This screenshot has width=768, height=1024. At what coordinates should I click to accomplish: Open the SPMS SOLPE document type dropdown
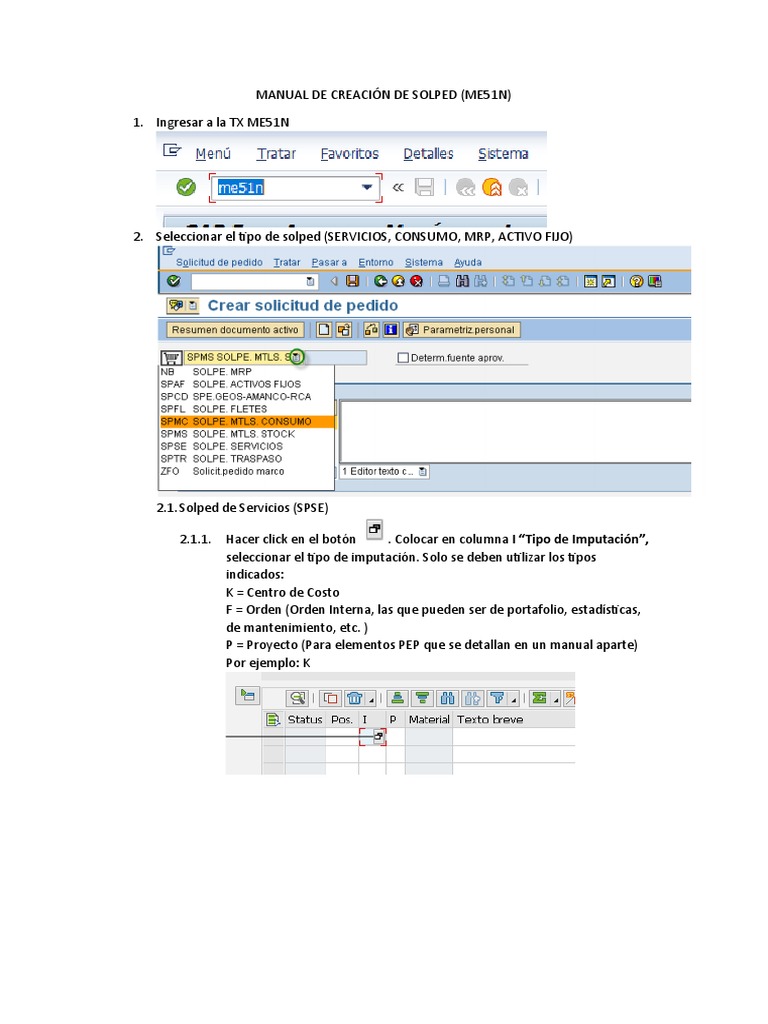296,357
